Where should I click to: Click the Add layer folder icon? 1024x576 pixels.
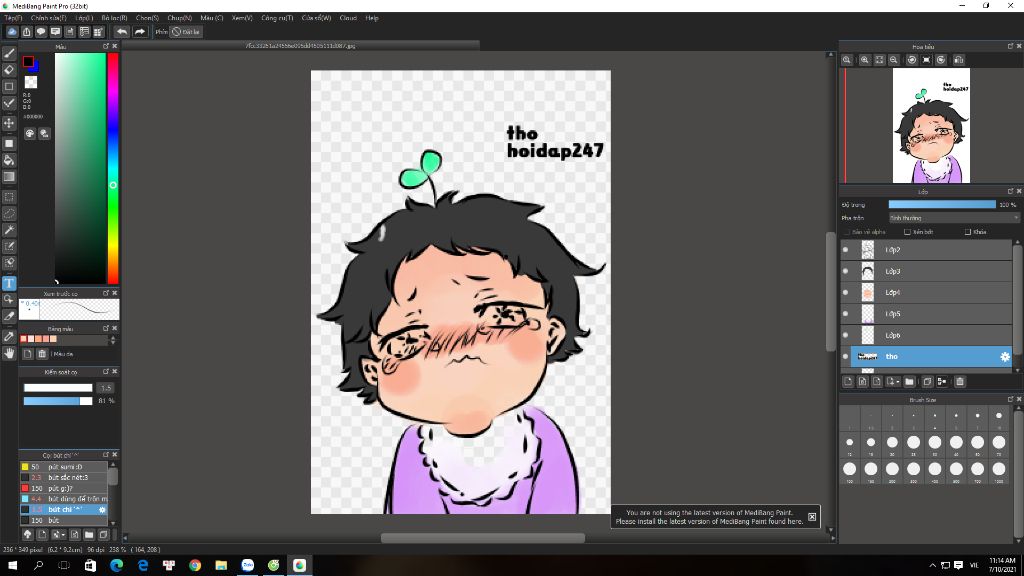coord(909,381)
